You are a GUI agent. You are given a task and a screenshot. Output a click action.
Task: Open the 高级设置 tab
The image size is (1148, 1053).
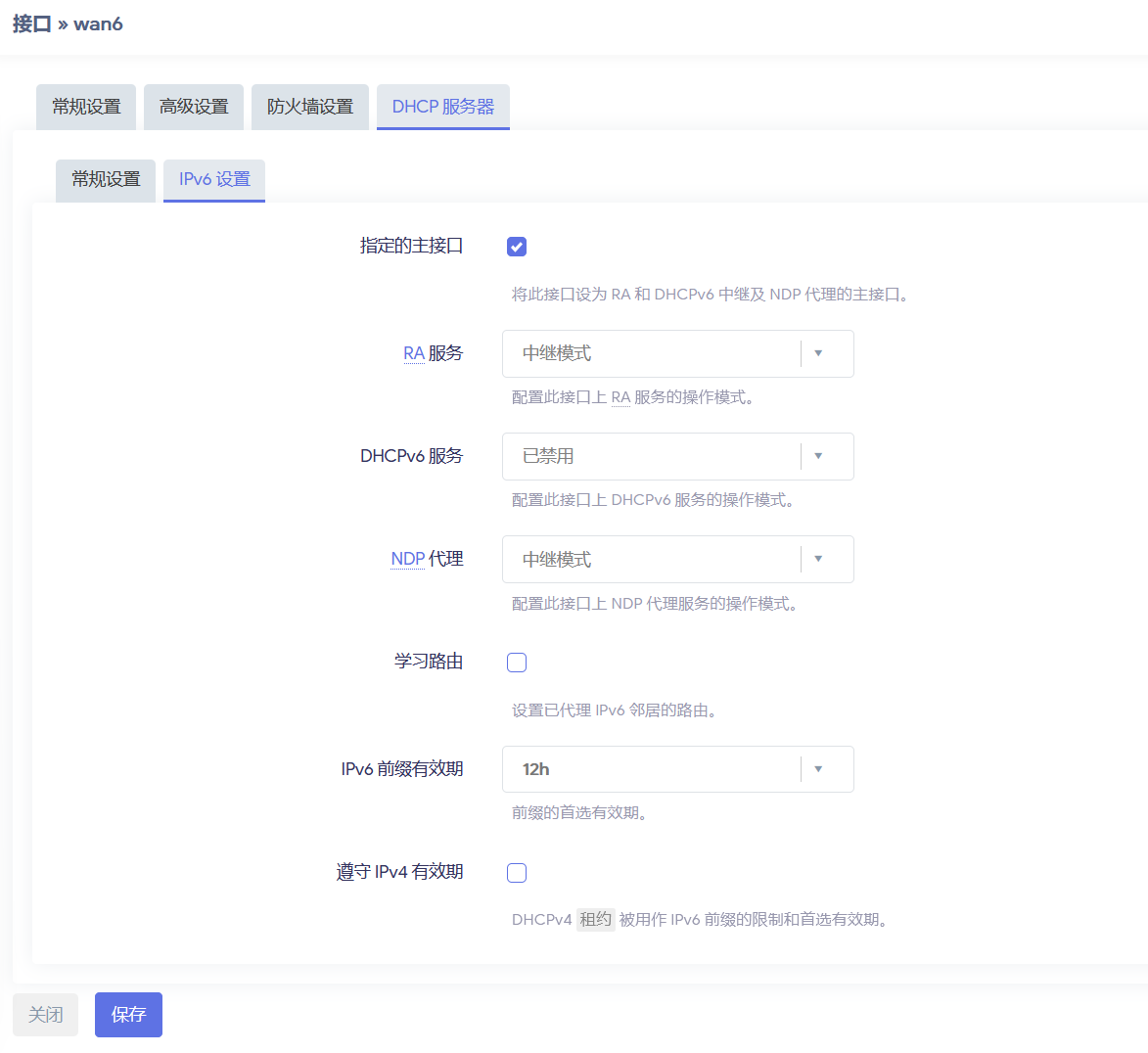click(x=193, y=107)
